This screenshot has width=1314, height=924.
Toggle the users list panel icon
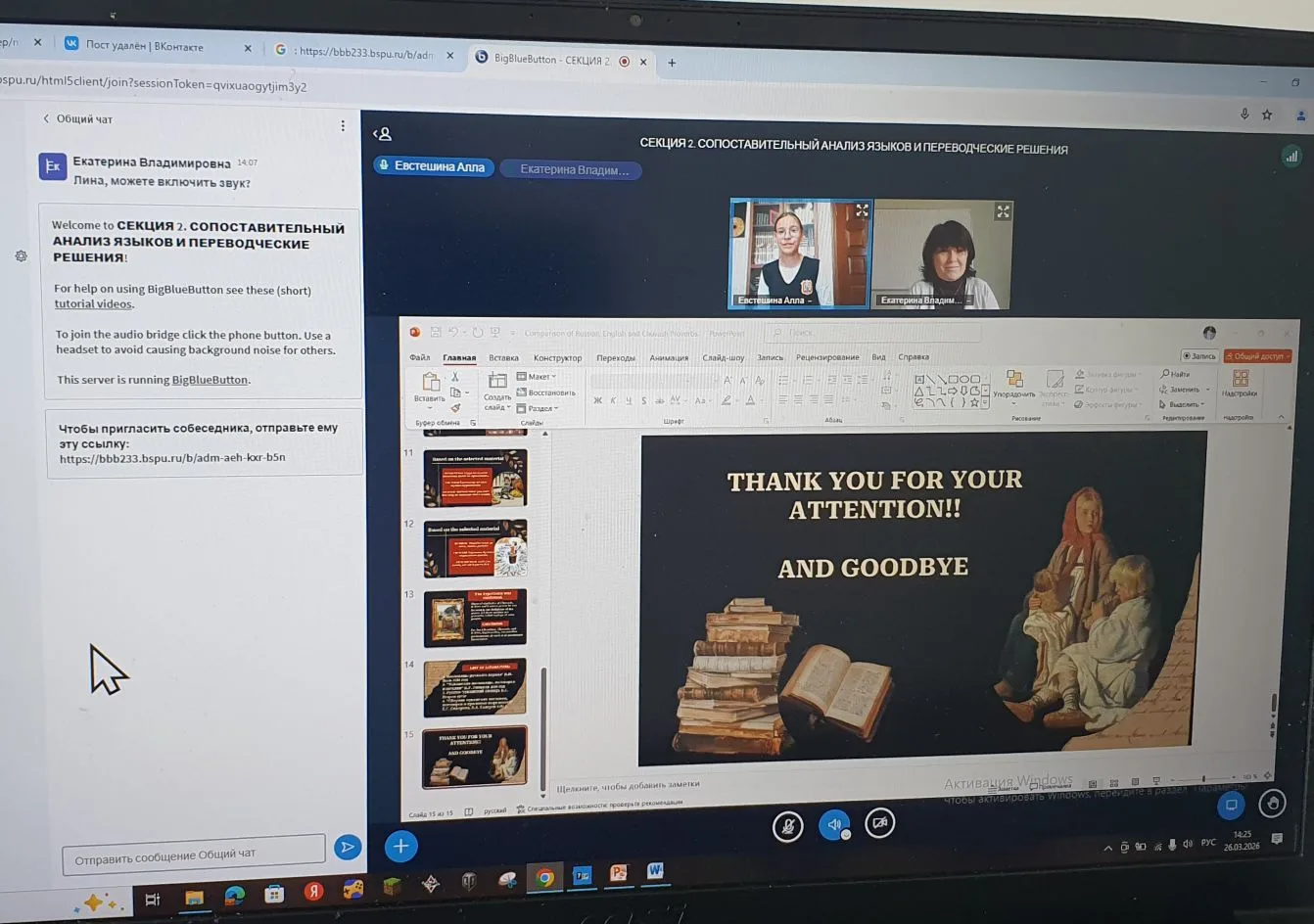click(383, 134)
